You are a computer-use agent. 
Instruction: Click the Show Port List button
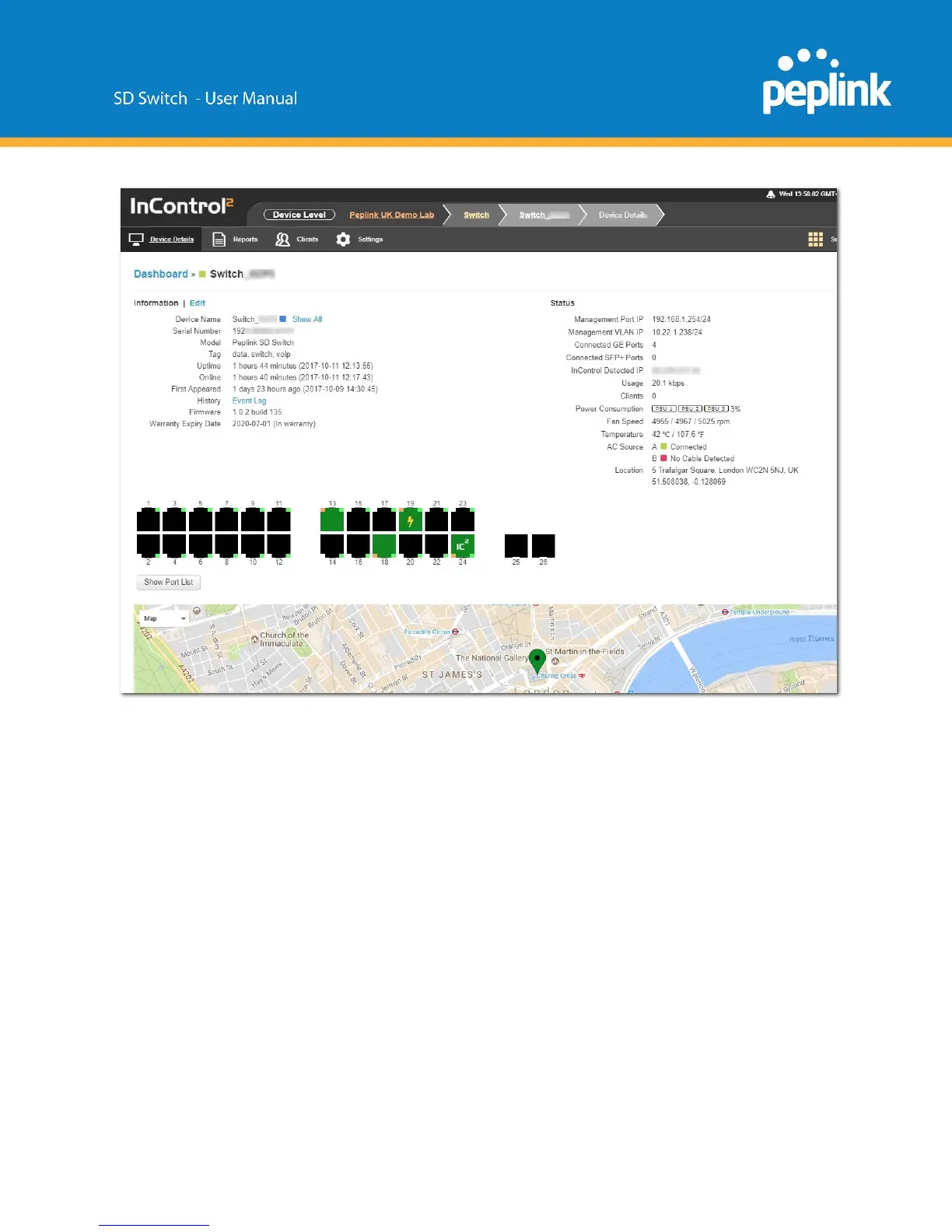pos(169,582)
